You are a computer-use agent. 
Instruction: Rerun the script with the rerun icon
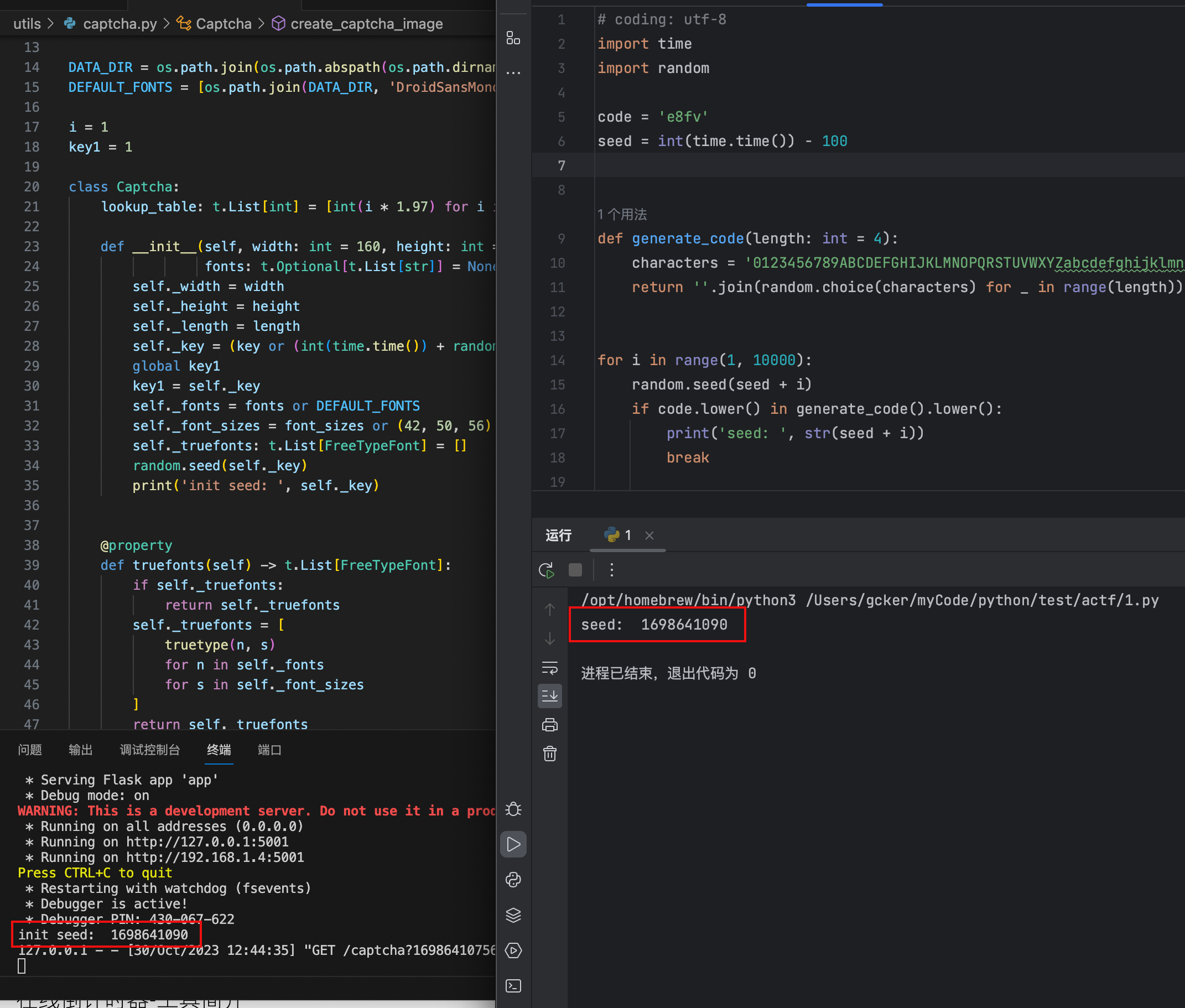coord(547,570)
